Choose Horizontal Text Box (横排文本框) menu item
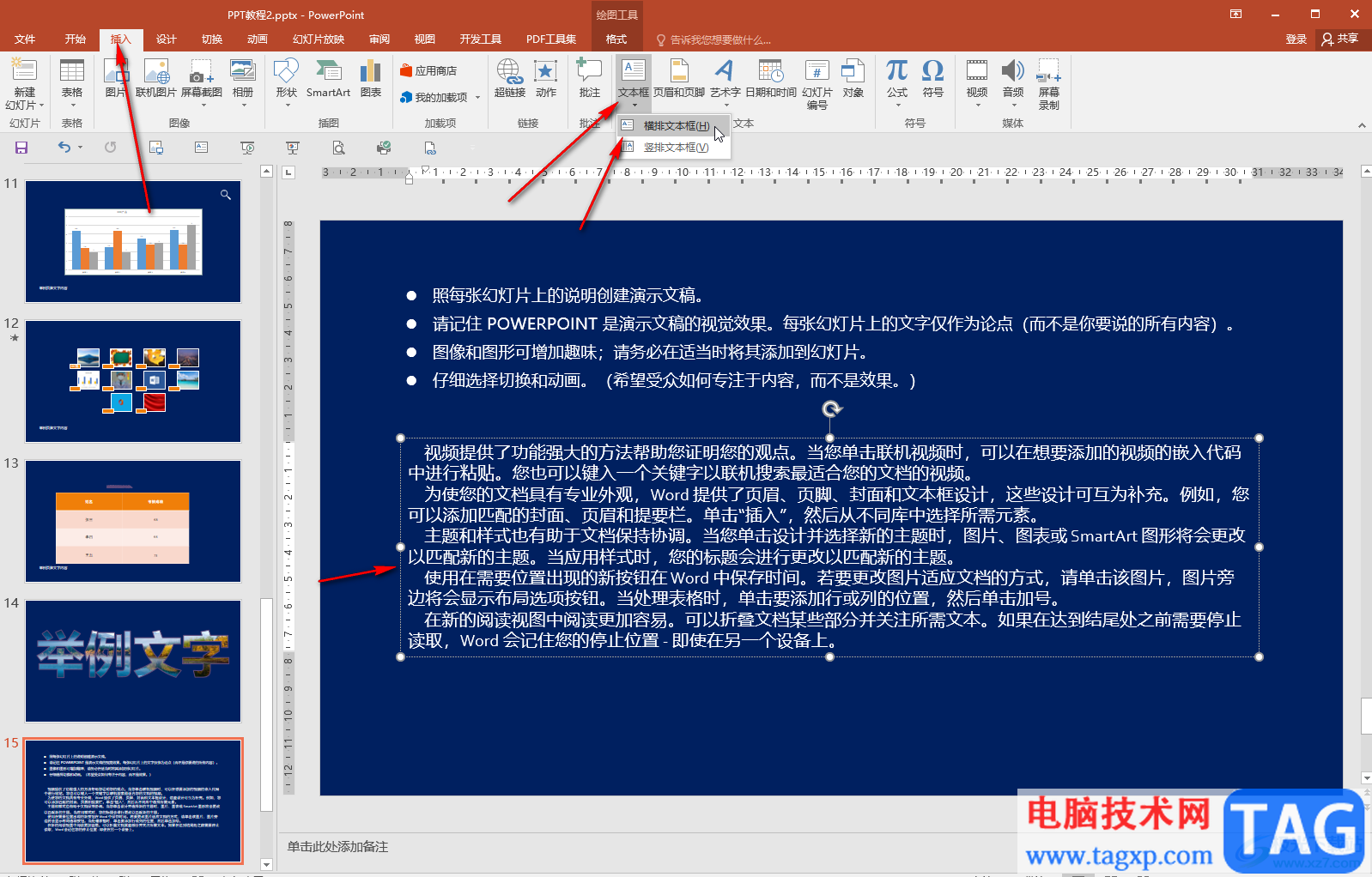1372x877 pixels. point(673,125)
